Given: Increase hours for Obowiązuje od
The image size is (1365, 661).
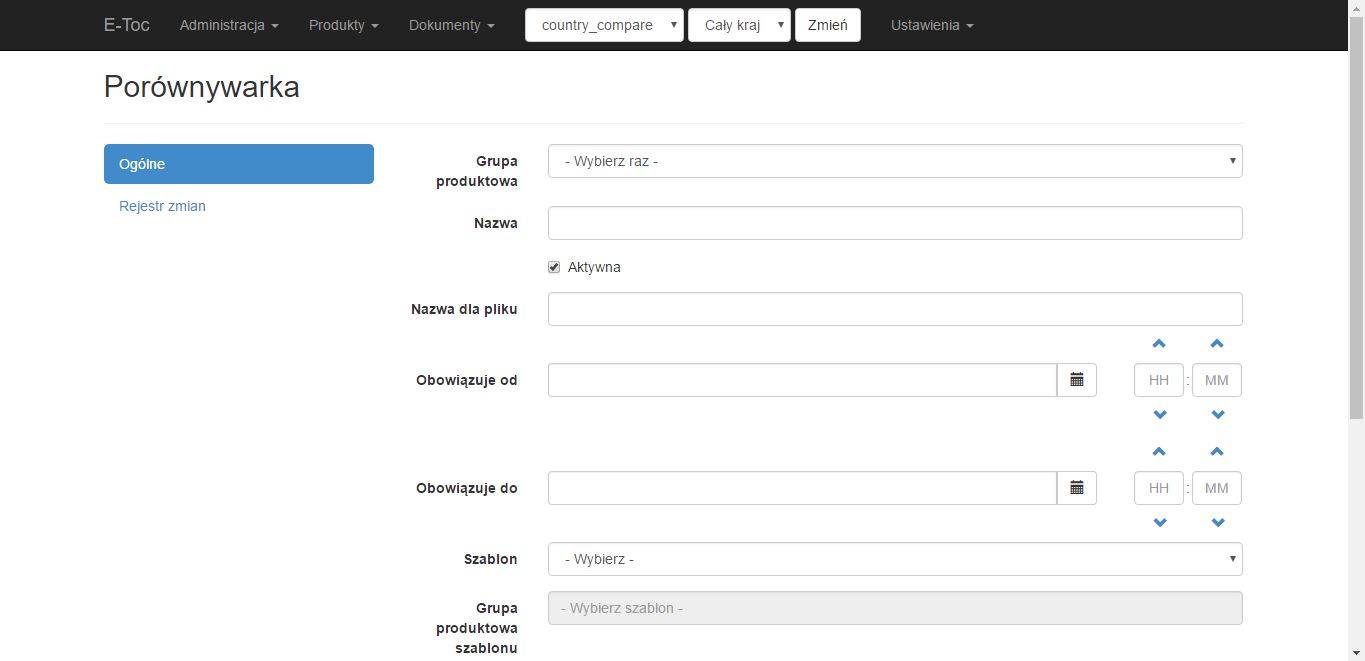Looking at the screenshot, I should point(1159,344).
